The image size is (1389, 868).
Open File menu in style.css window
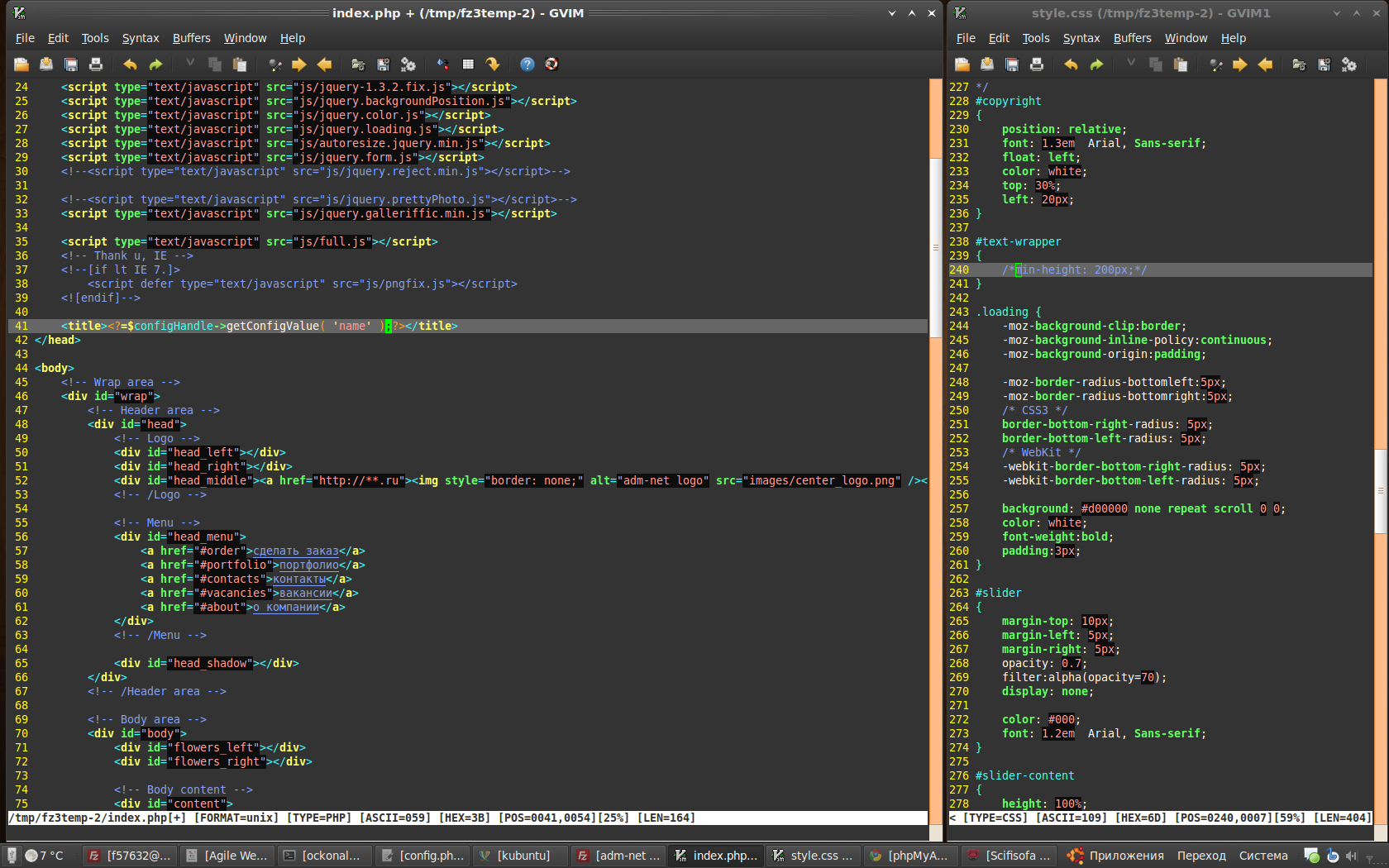click(966, 38)
